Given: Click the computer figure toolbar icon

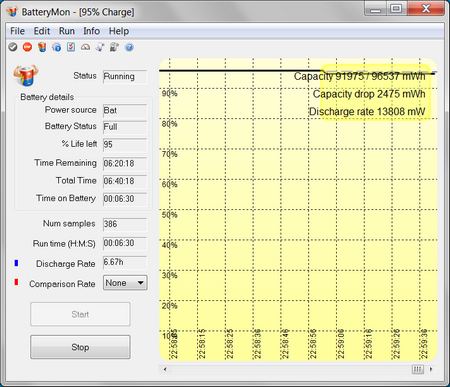Looking at the screenshot, I should coord(114,47).
